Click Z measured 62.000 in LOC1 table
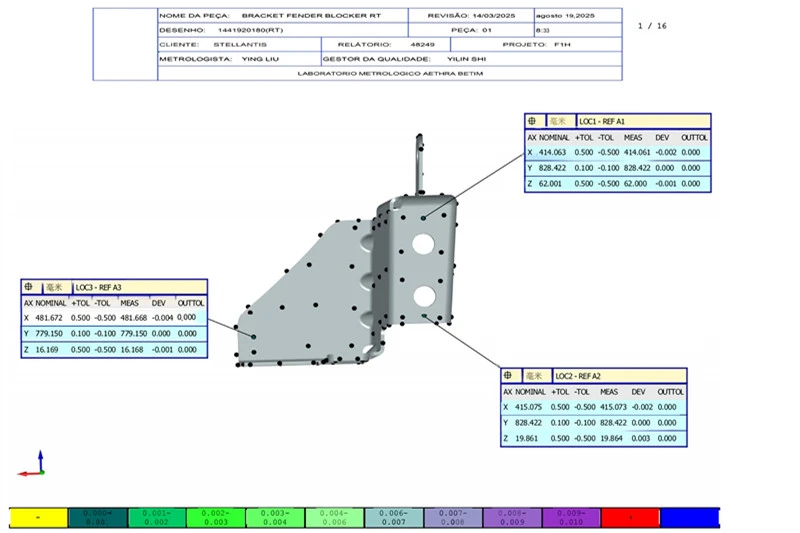Image resolution: width=800 pixels, height=533 pixels. point(635,183)
